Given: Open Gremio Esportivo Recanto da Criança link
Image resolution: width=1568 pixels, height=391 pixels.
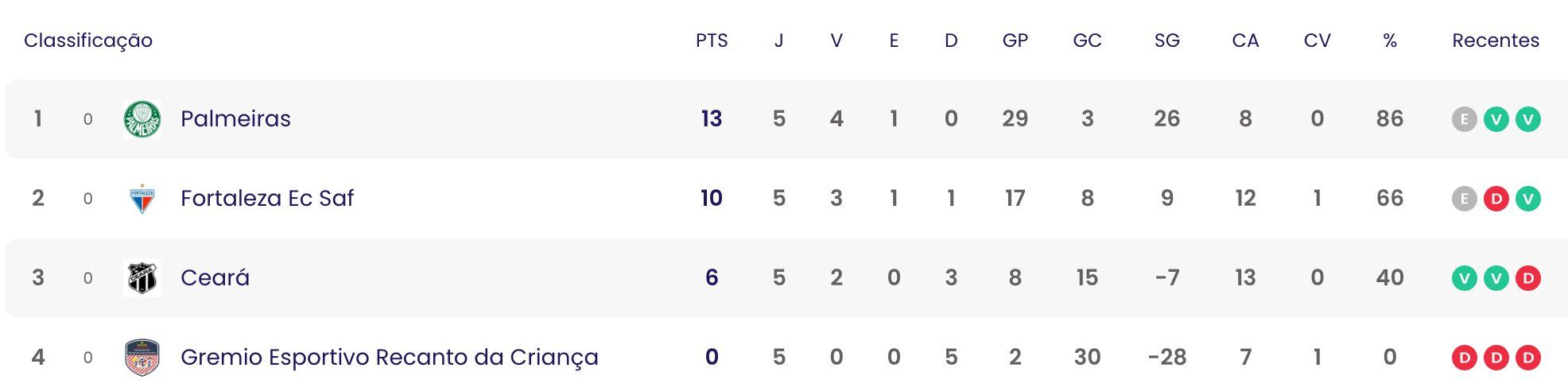Looking at the screenshot, I should pyautogui.click(x=390, y=357).
